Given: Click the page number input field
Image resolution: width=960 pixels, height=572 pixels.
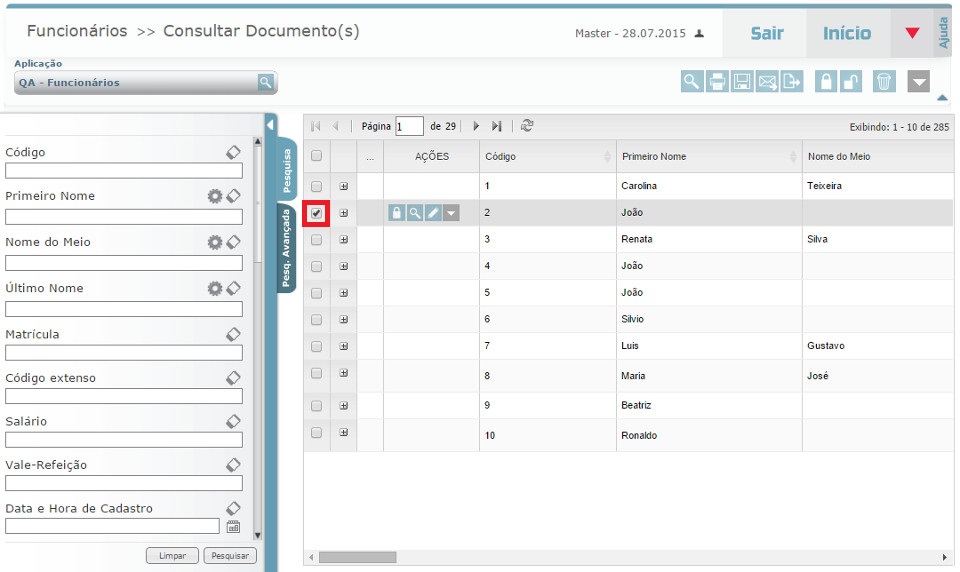Looking at the screenshot, I should (x=409, y=126).
